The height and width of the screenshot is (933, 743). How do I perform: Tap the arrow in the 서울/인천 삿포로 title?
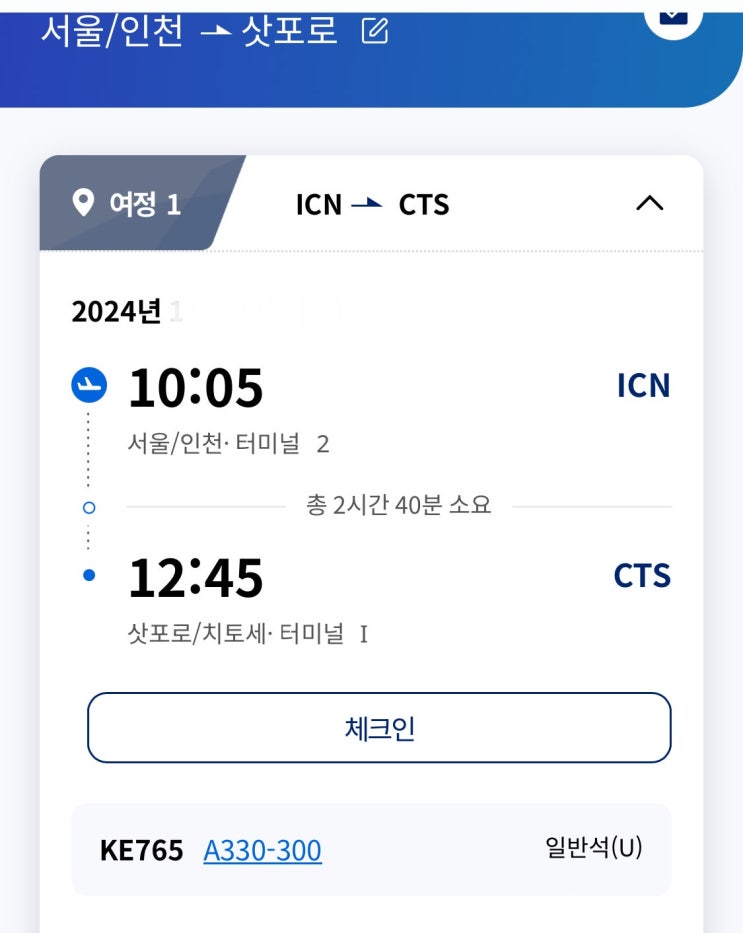coord(216,32)
